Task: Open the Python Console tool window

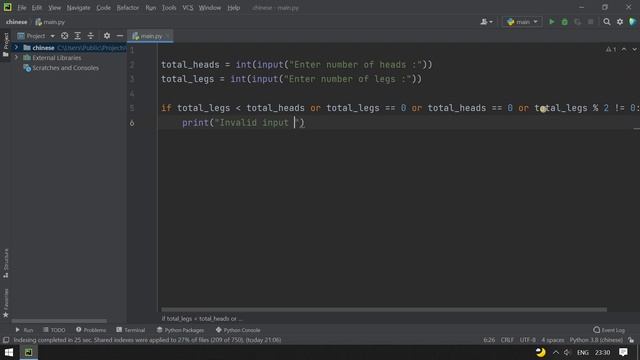Action: [238, 330]
